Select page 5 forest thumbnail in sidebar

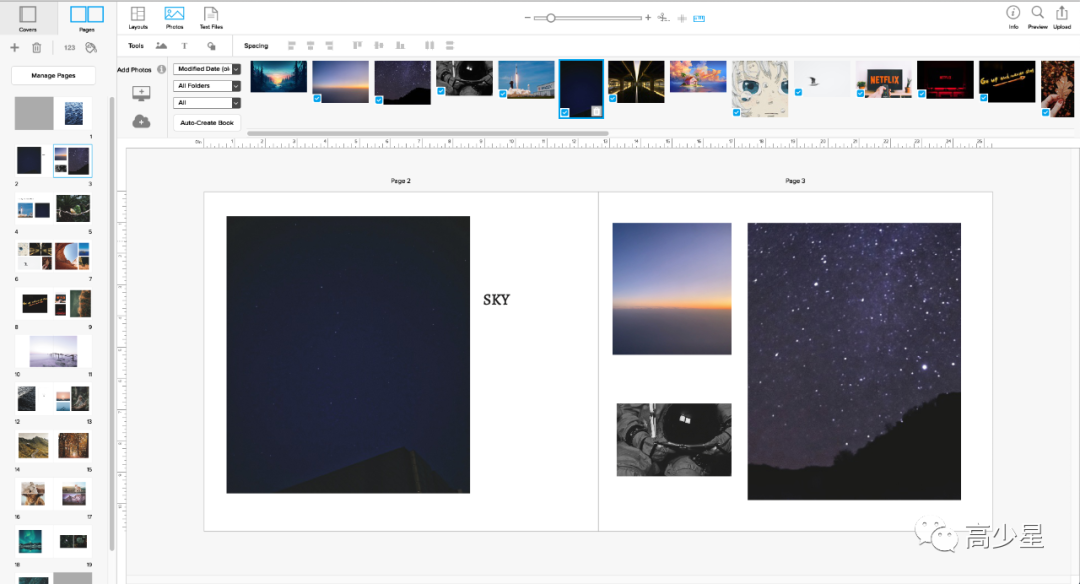pos(73,208)
